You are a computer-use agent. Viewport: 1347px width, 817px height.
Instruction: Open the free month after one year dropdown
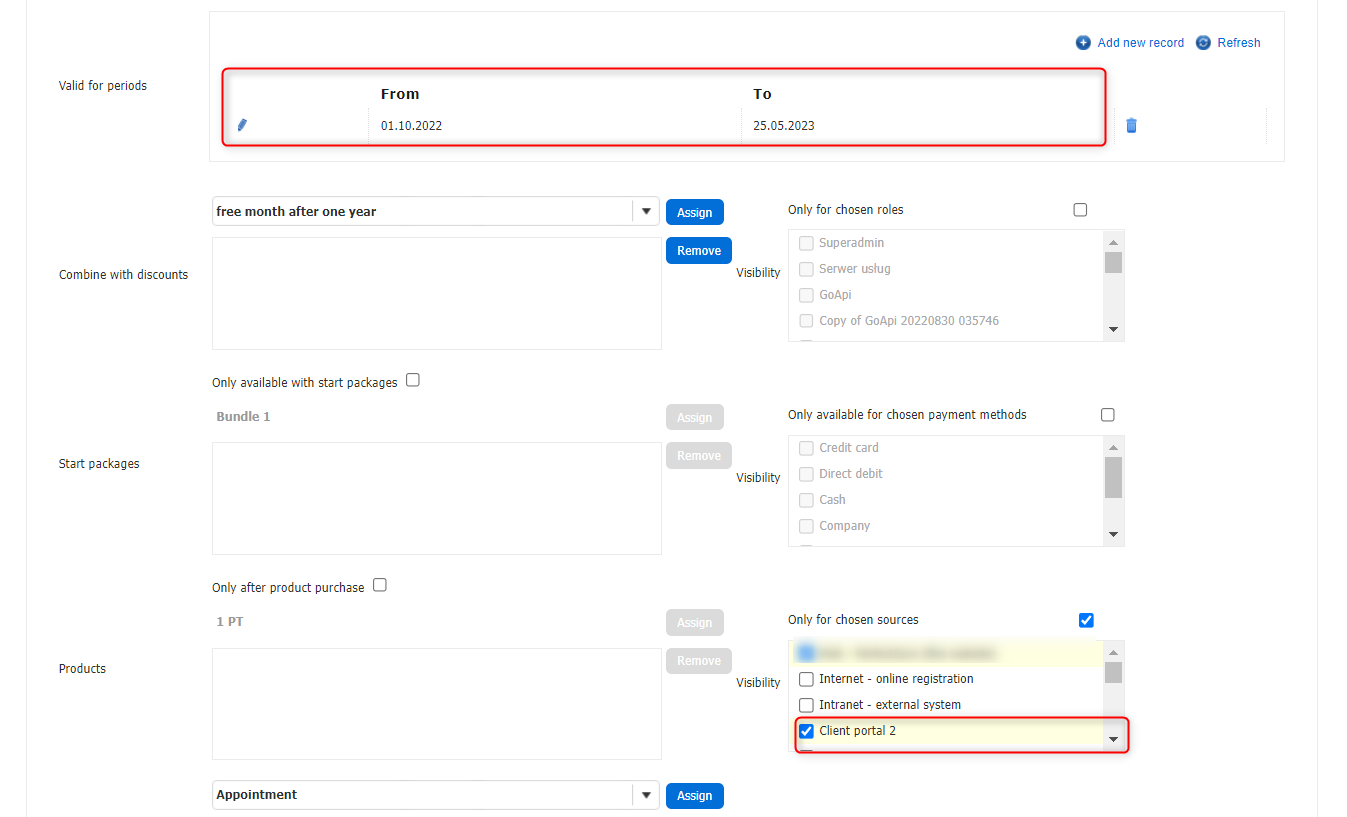(x=645, y=212)
